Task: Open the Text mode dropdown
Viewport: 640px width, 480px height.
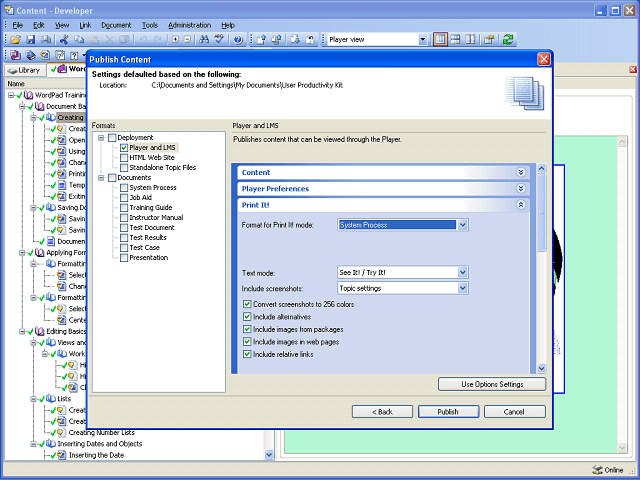Action: 462,272
